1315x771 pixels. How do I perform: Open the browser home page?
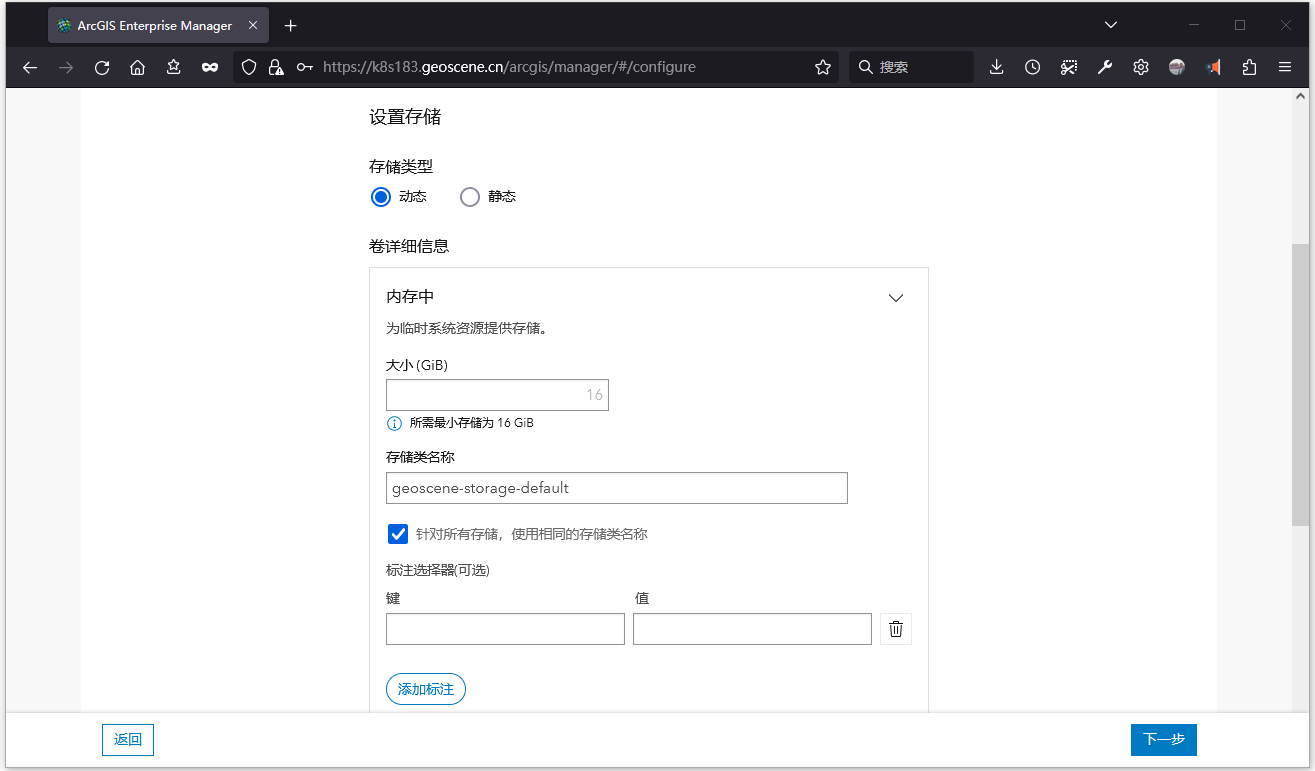[138, 67]
